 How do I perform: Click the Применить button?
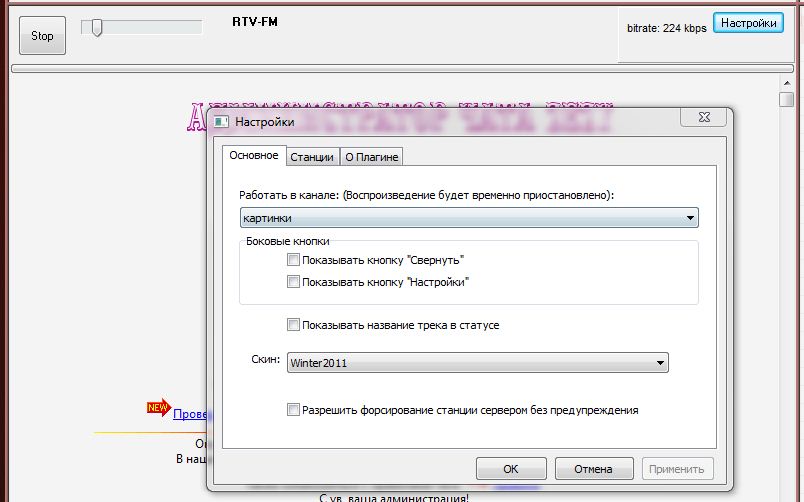[x=677, y=468]
